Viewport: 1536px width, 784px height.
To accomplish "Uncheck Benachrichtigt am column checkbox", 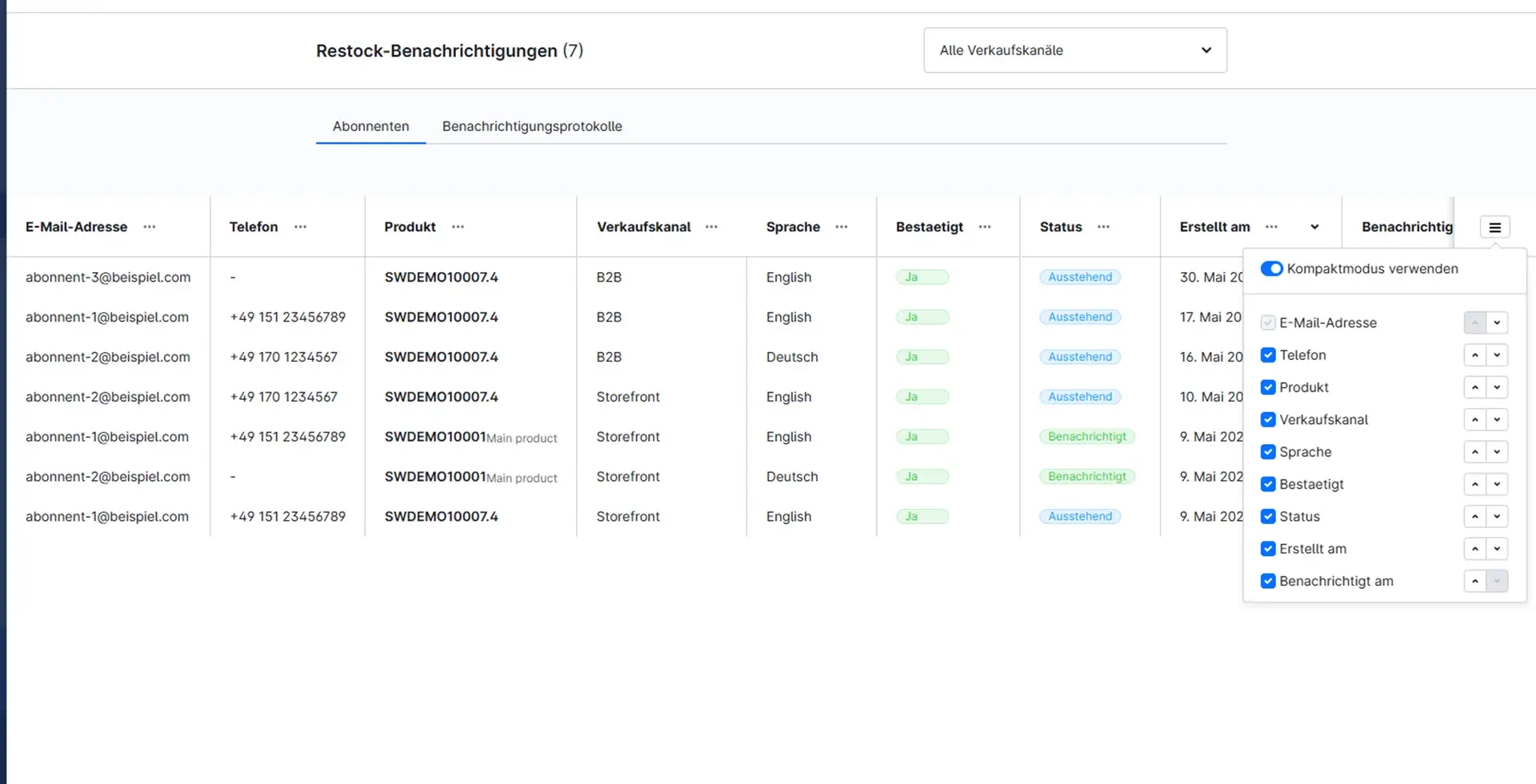I will (1268, 581).
